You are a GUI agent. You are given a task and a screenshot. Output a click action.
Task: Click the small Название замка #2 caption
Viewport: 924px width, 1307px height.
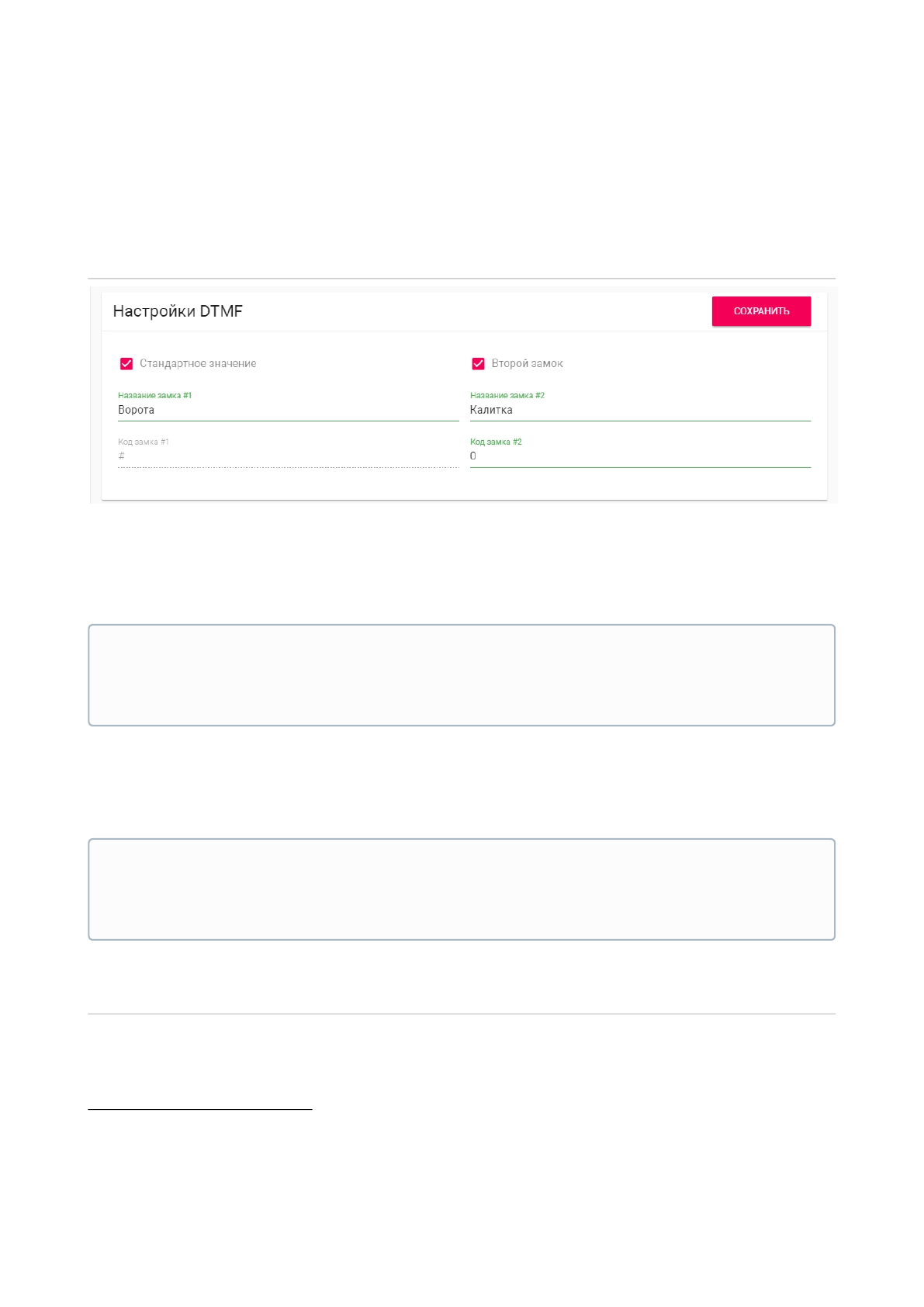507,395
